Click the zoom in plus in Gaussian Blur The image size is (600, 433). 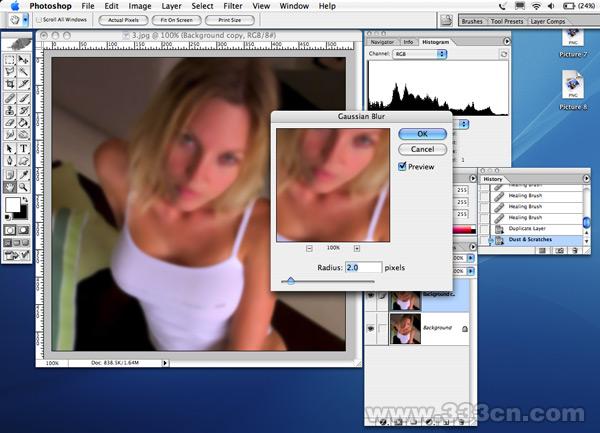tap(356, 247)
